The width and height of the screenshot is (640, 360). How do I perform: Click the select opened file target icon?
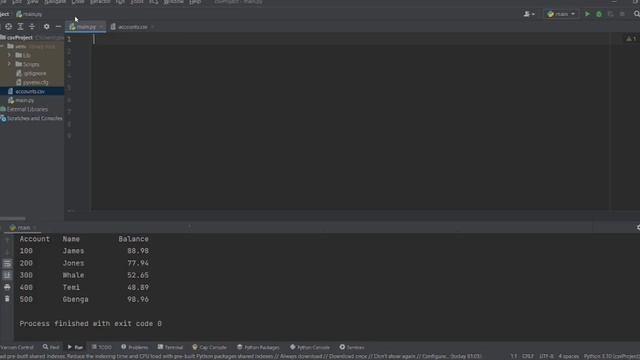click(9, 27)
